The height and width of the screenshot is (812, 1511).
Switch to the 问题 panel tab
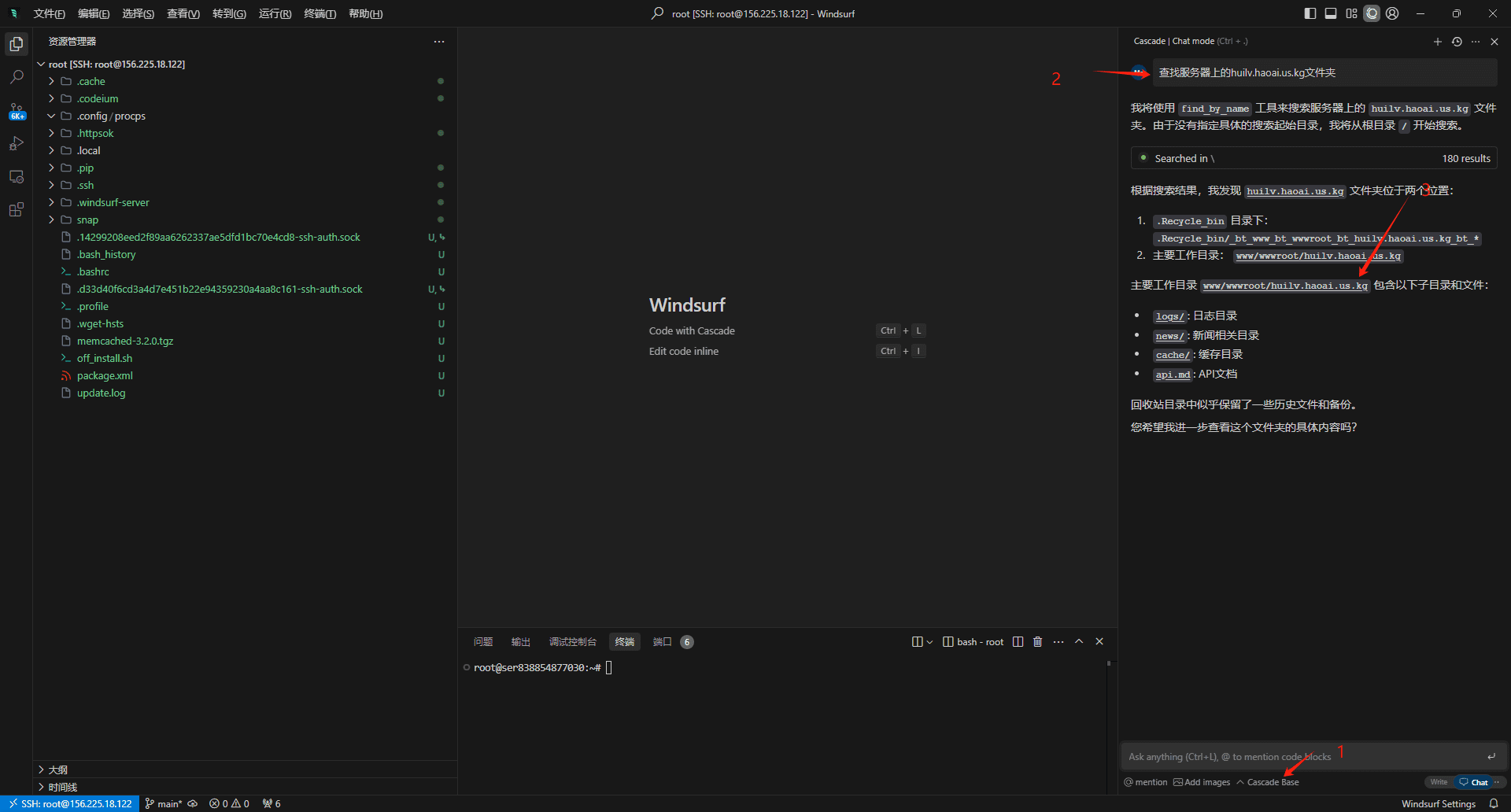tap(482, 642)
